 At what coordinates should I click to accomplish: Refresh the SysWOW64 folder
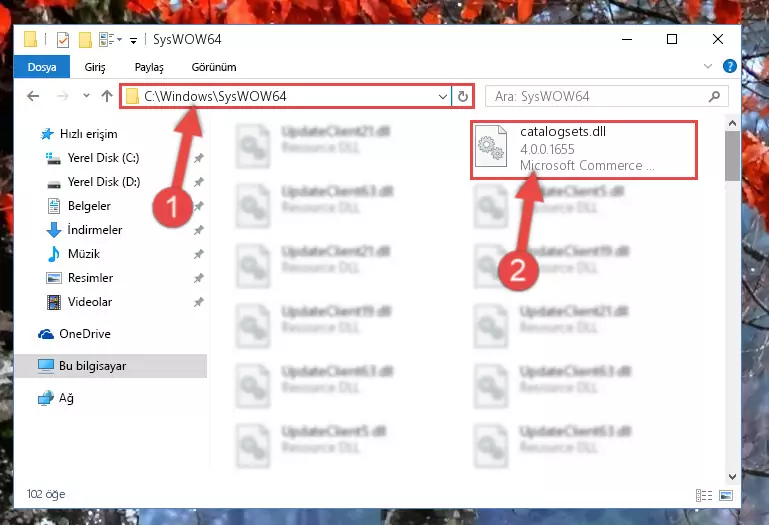coord(462,96)
